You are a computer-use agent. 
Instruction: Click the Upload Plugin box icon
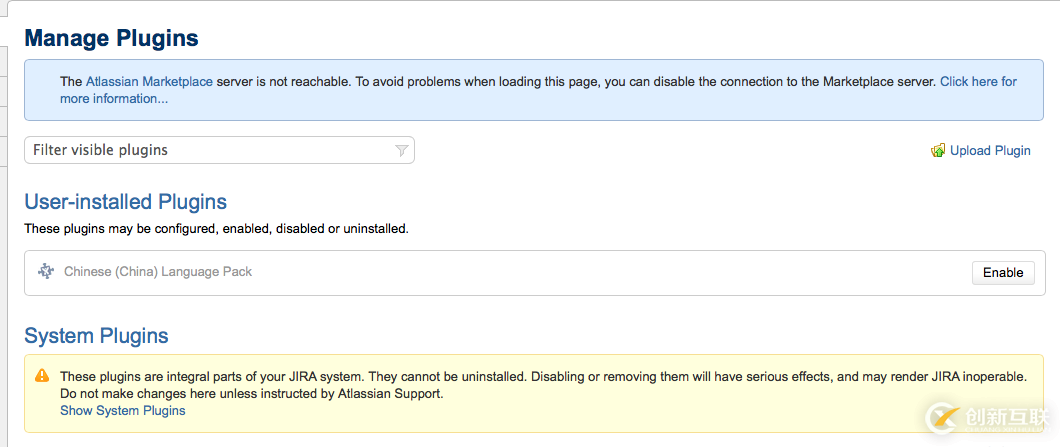tap(938, 150)
